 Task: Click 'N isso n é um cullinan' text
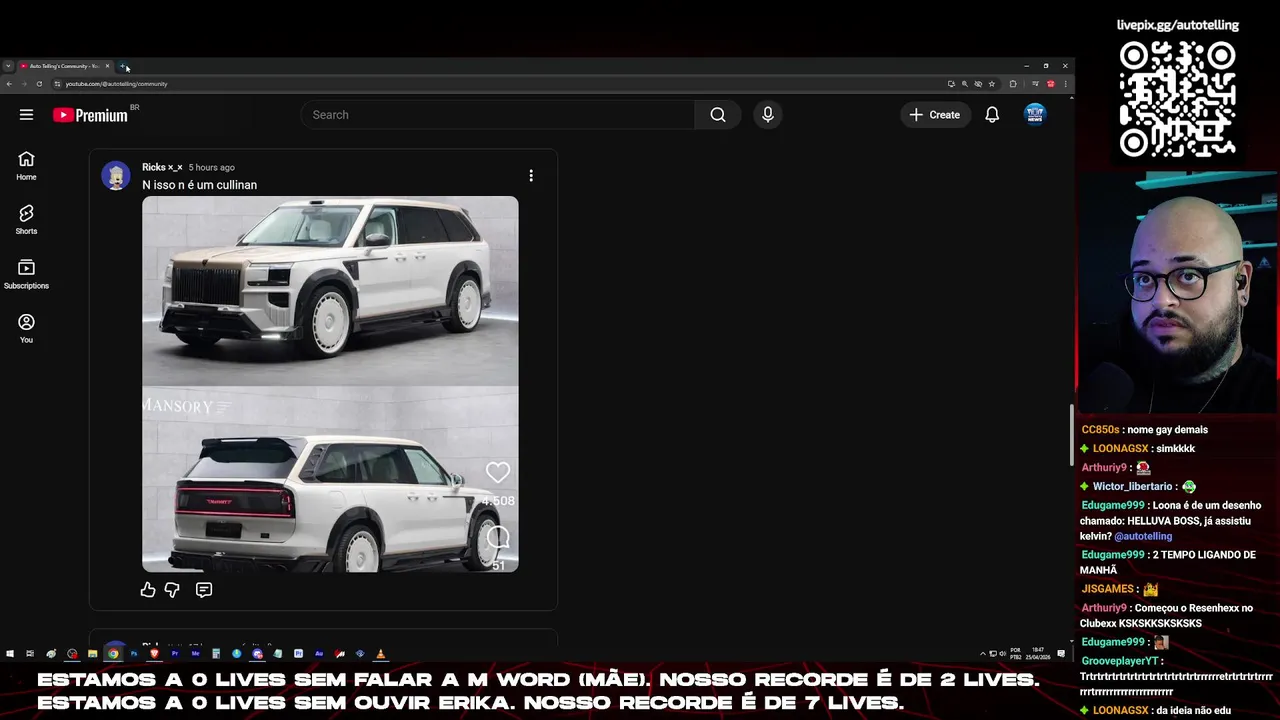(x=199, y=185)
